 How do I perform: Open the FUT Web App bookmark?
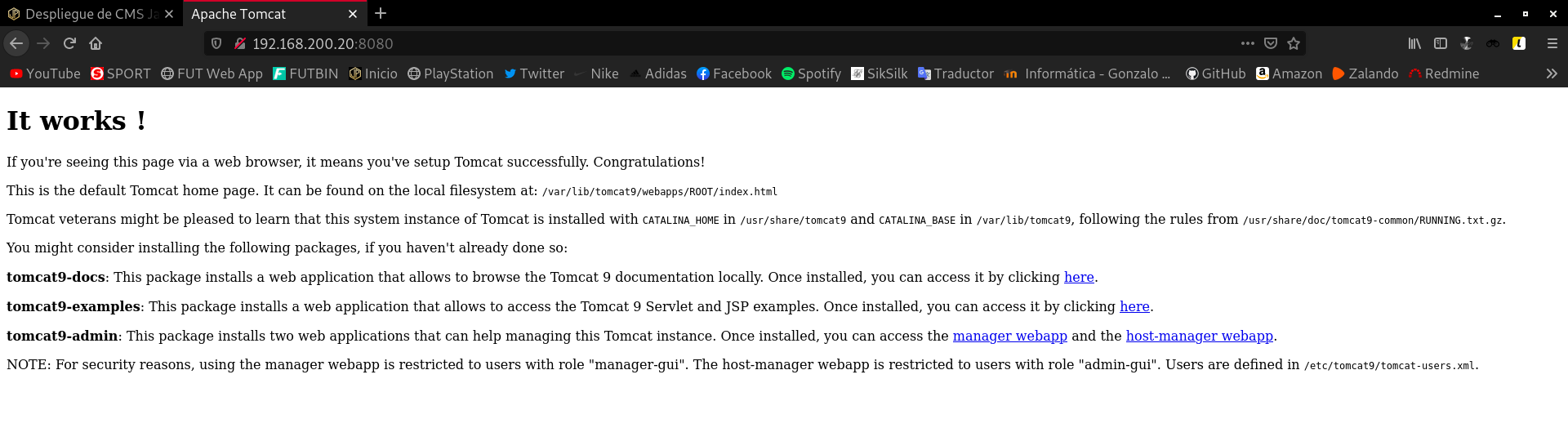212,74
